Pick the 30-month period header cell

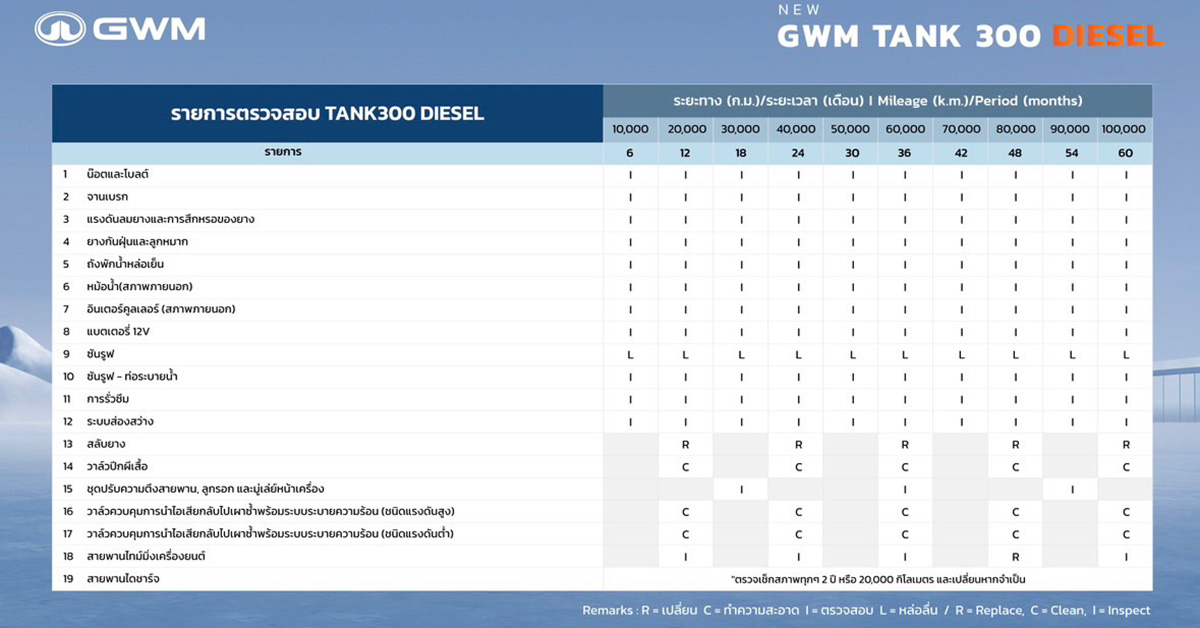(x=851, y=153)
